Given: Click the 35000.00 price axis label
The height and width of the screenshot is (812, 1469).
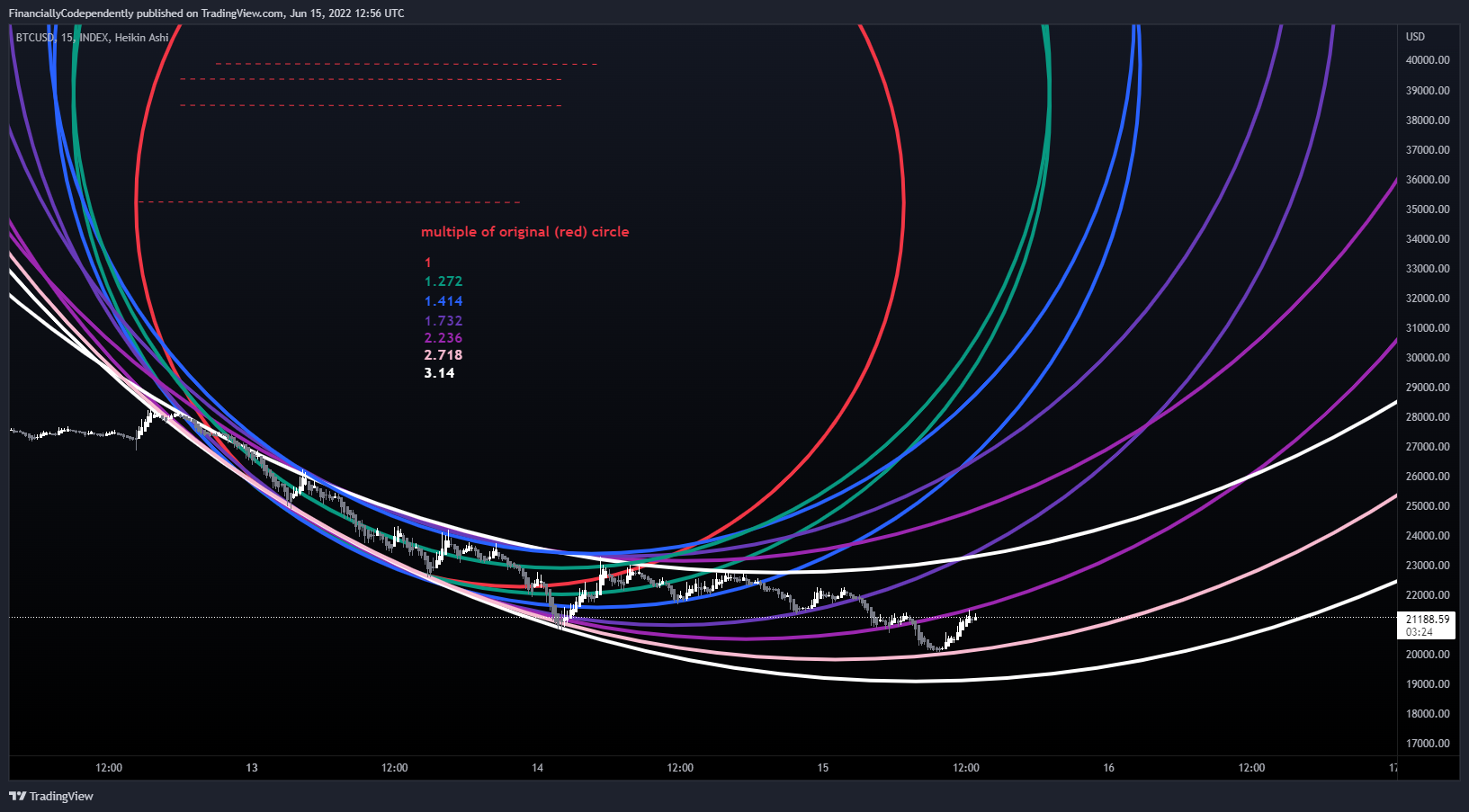Looking at the screenshot, I should click(x=1428, y=209).
